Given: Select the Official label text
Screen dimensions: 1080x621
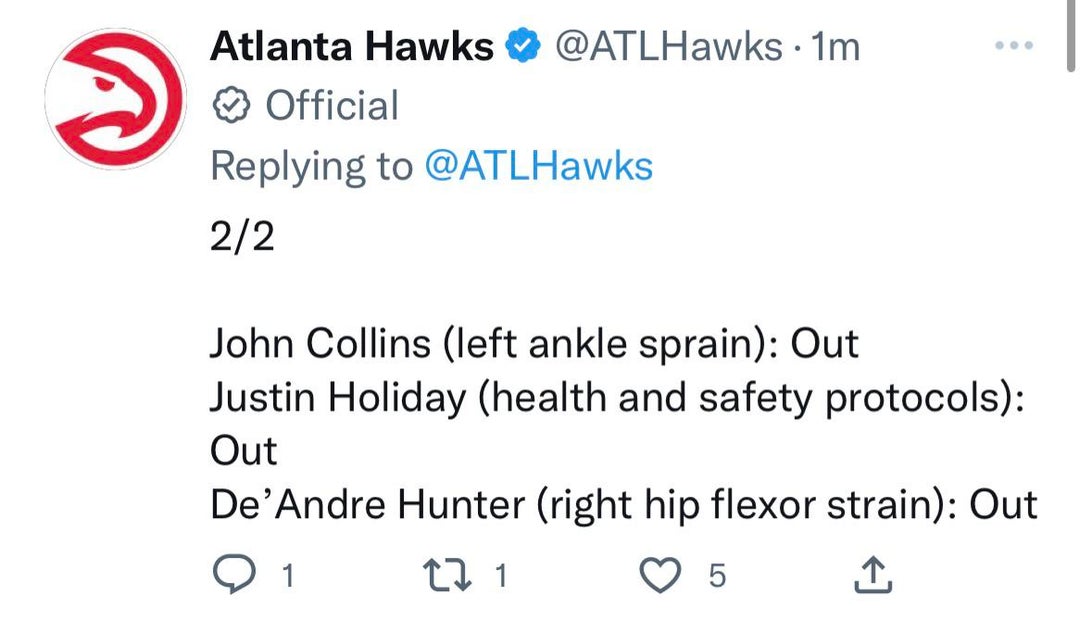Looking at the screenshot, I should (x=331, y=106).
